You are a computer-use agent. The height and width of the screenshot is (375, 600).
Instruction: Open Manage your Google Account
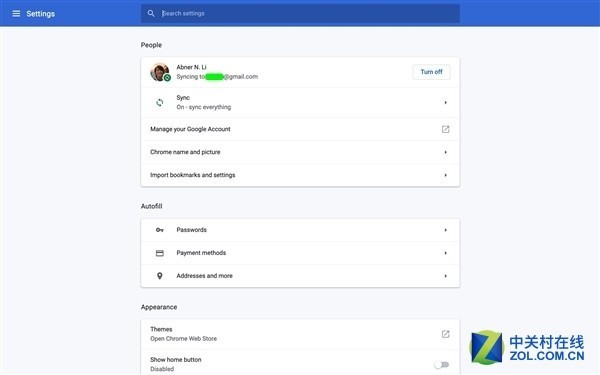300,129
